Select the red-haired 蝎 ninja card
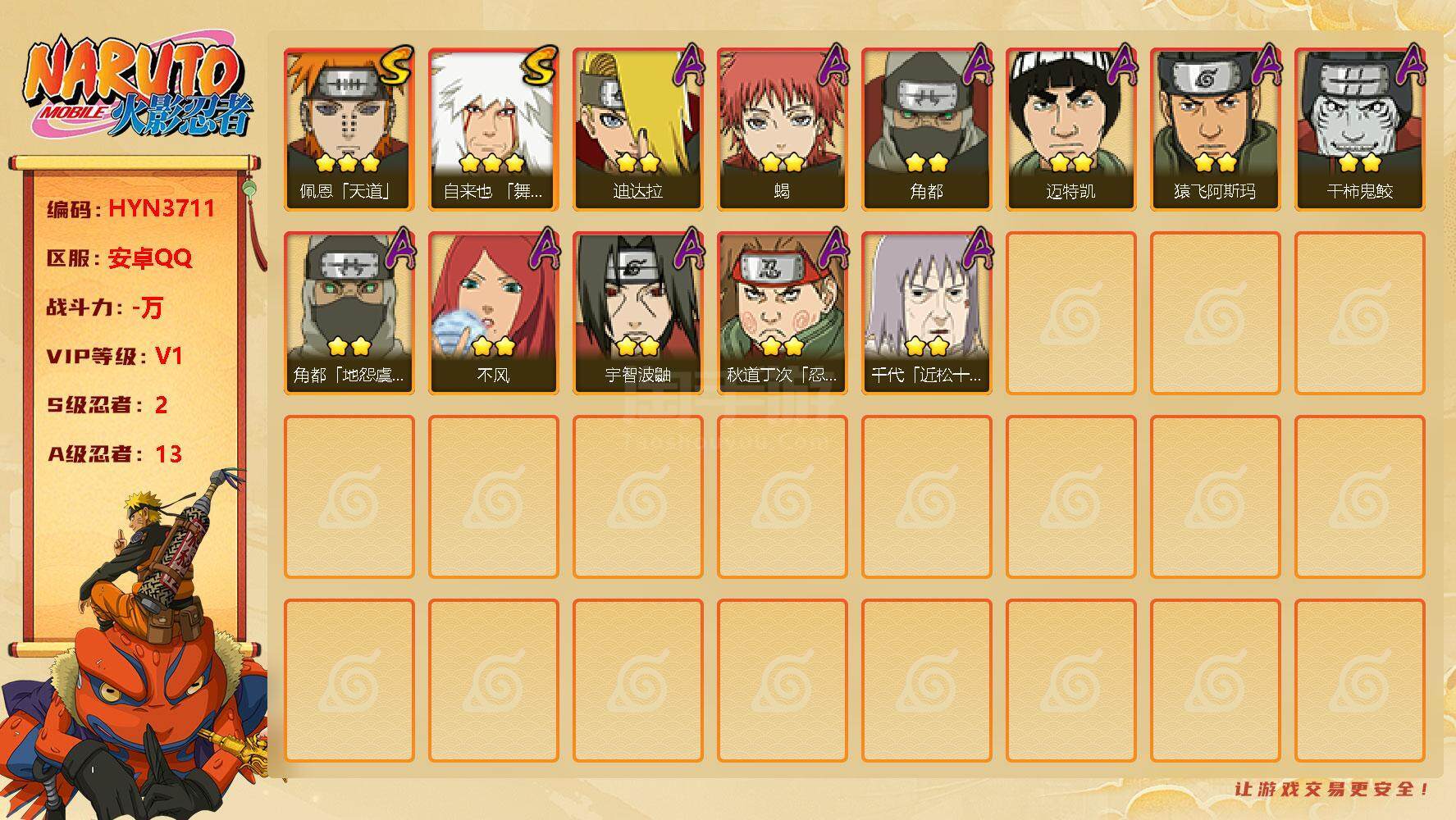This screenshot has width=1456, height=820. point(782,130)
